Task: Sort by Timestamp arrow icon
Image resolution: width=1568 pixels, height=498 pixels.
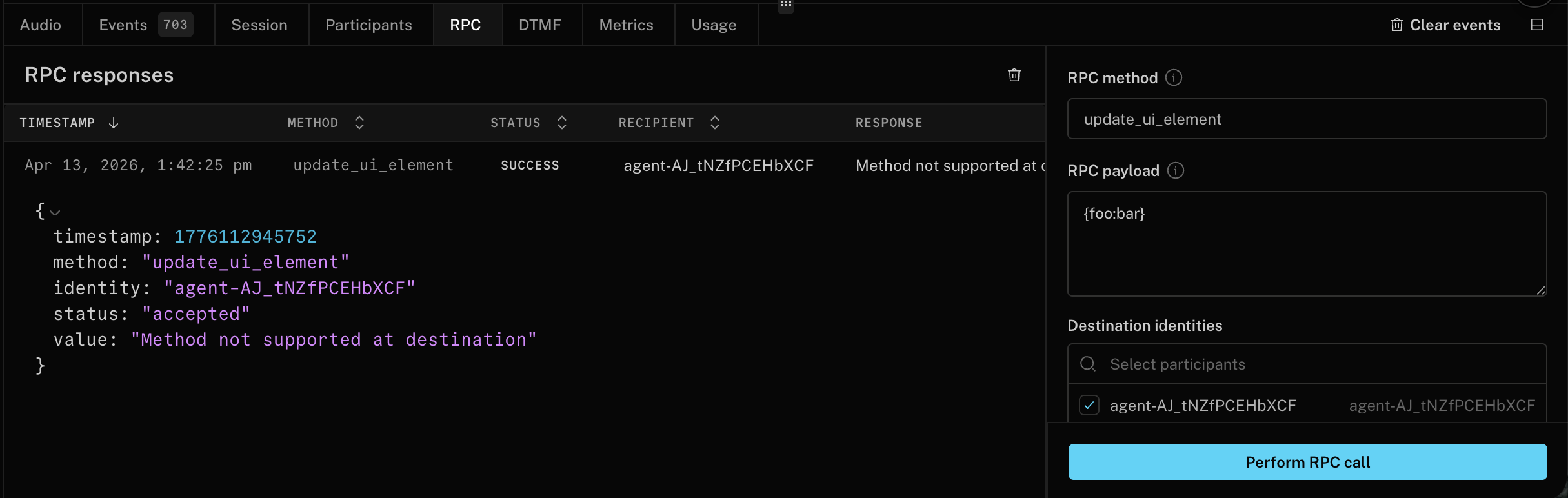Action: point(114,123)
